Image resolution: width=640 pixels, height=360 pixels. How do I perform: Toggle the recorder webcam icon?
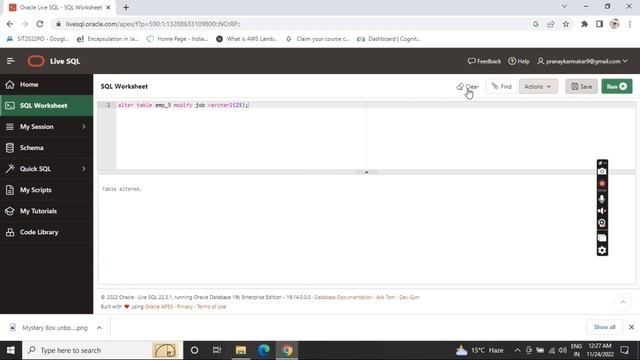point(602,223)
